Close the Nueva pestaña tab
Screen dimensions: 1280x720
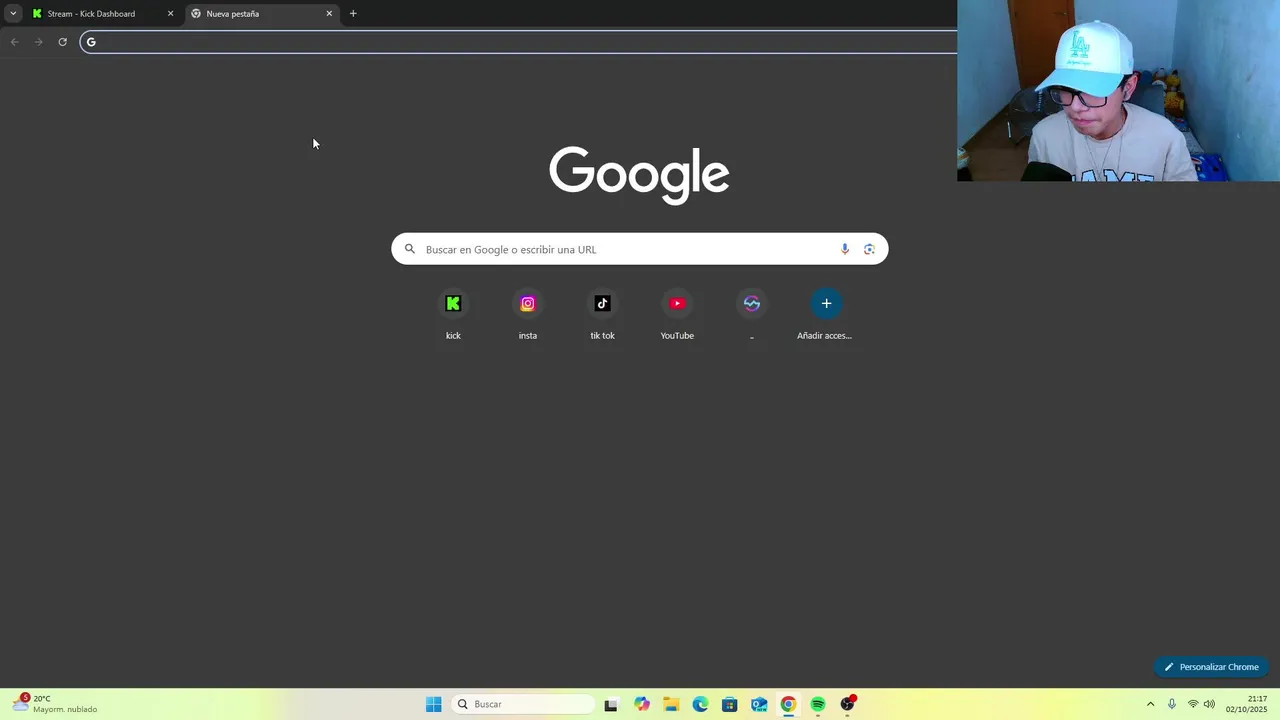329,14
